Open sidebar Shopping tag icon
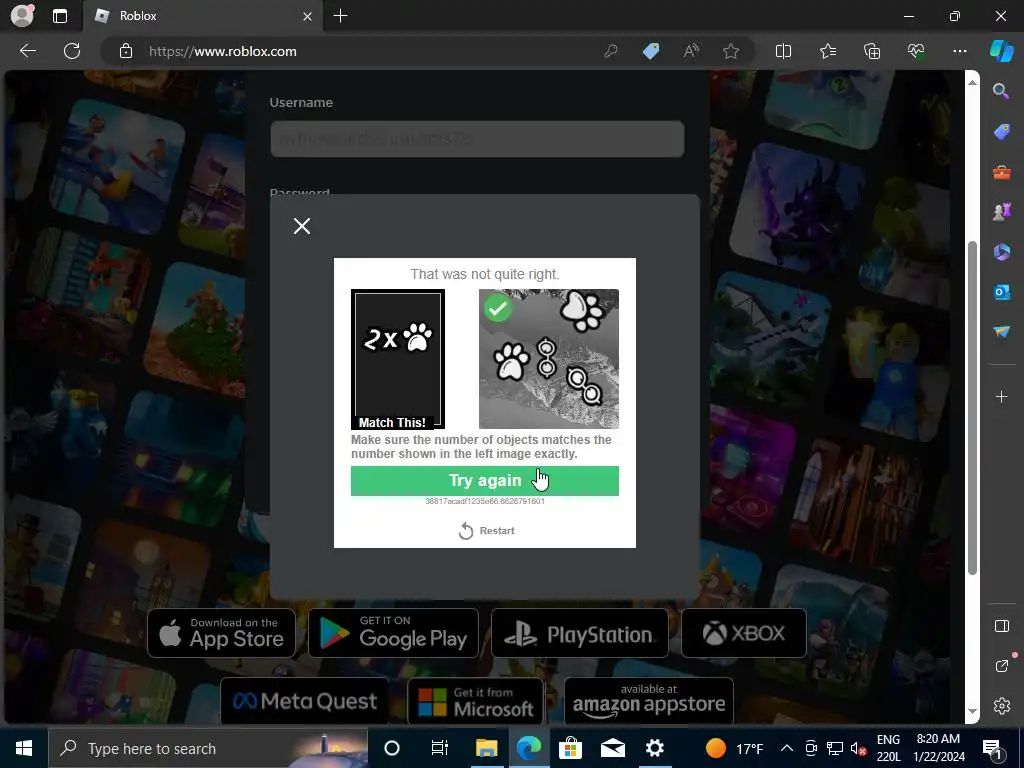This screenshot has height=768, width=1024. (1001, 131)
